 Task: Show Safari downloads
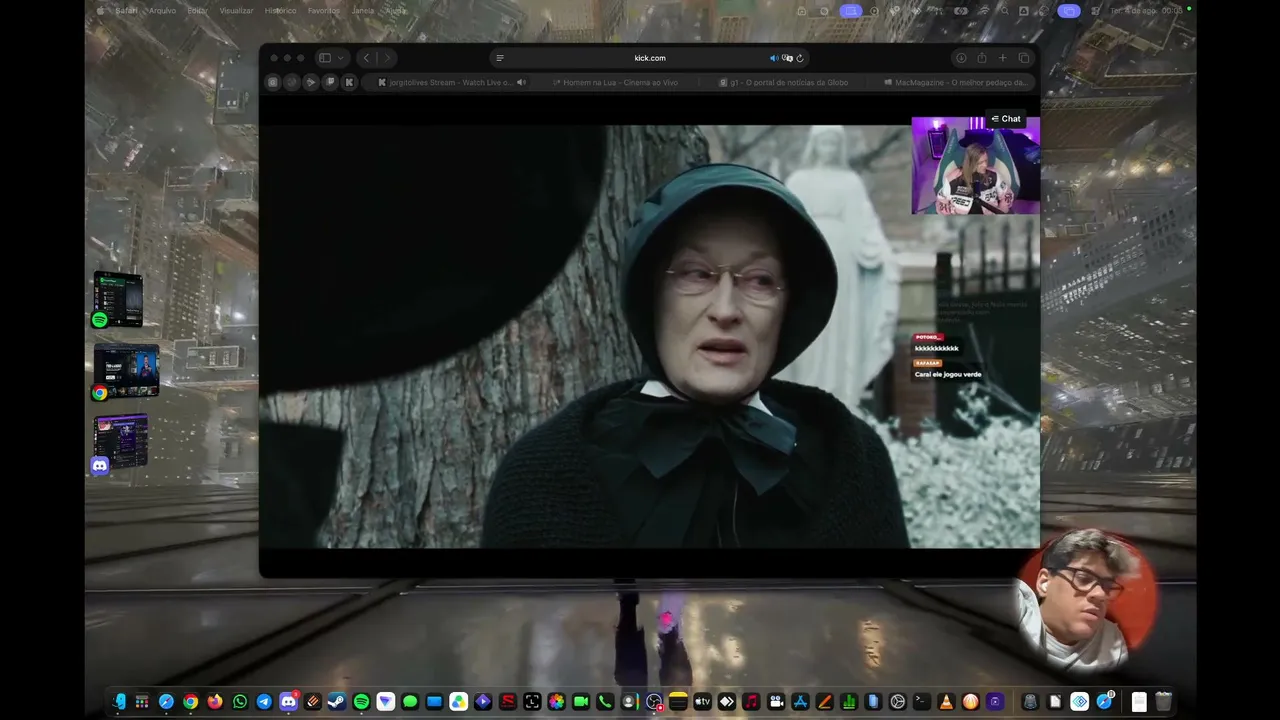point(961,58)
